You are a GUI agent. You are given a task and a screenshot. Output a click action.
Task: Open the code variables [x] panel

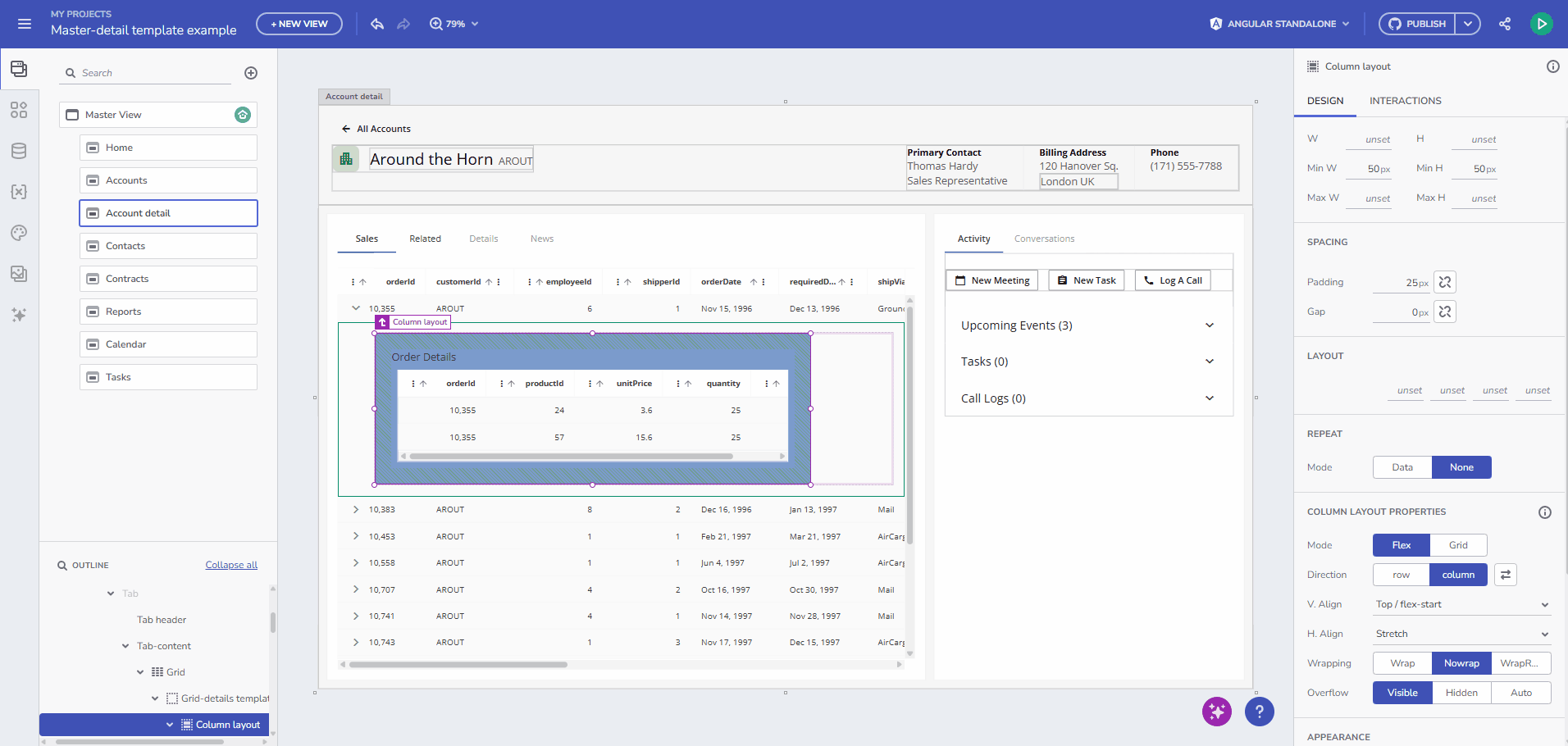18,192
